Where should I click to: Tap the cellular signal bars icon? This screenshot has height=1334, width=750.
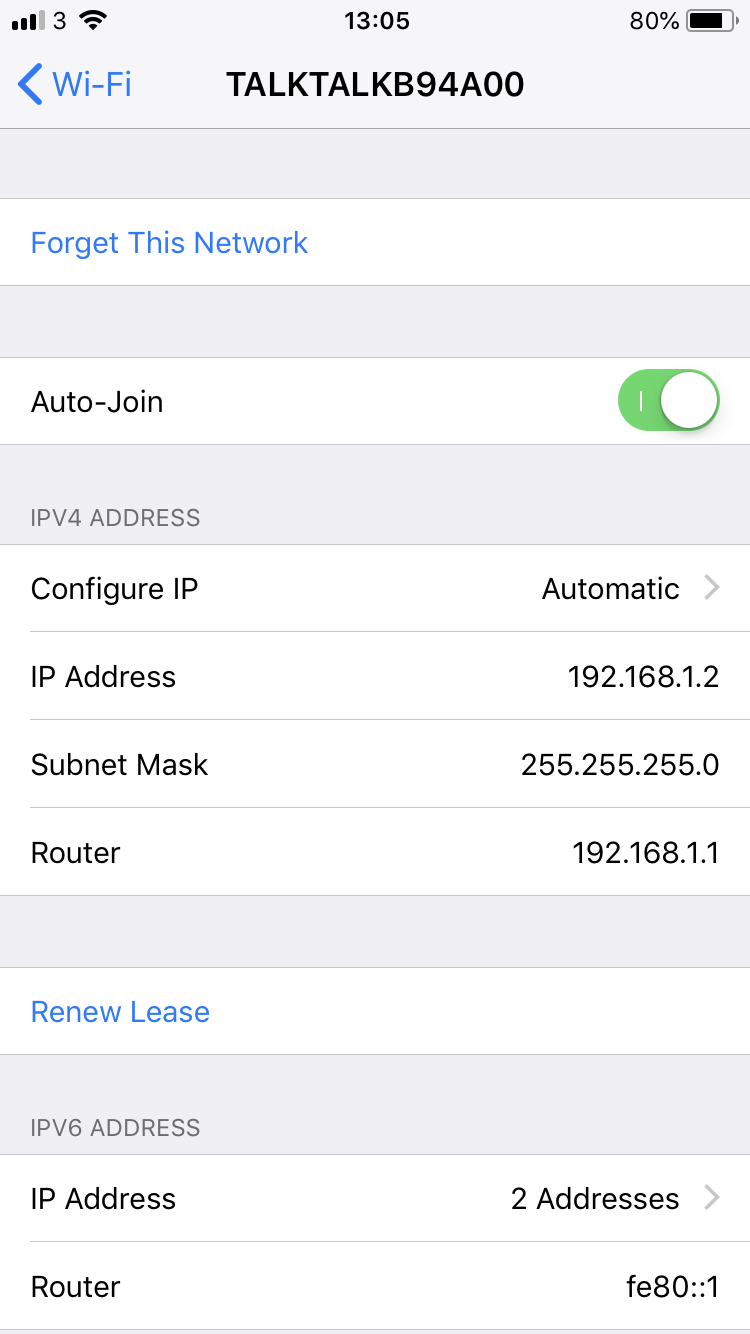click(x=28, y=21)
